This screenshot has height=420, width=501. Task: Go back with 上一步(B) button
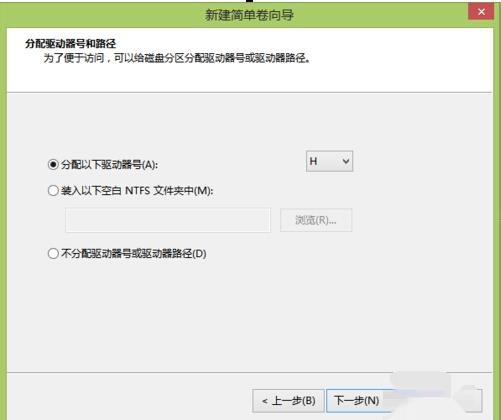pyautogui.click(x=288, y=401)
